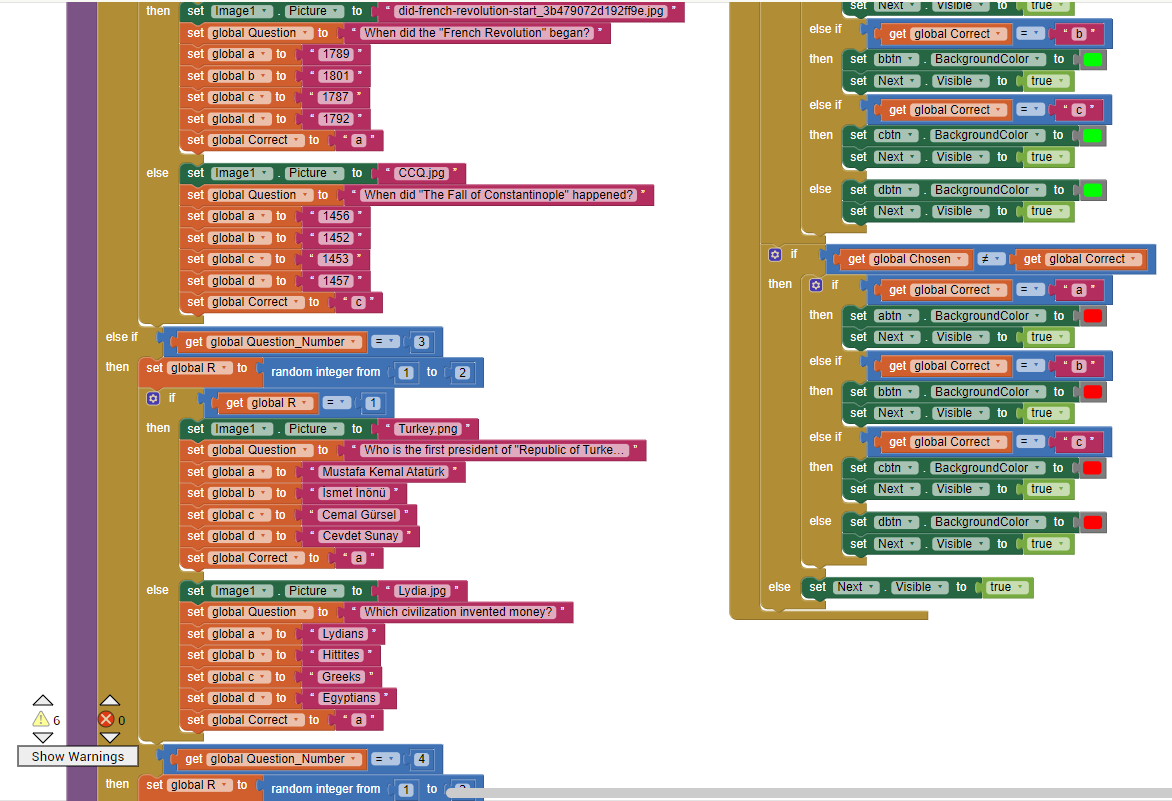Click the Show Warnings button
Screen dimensions: 1172x801
tap(77, 756)
